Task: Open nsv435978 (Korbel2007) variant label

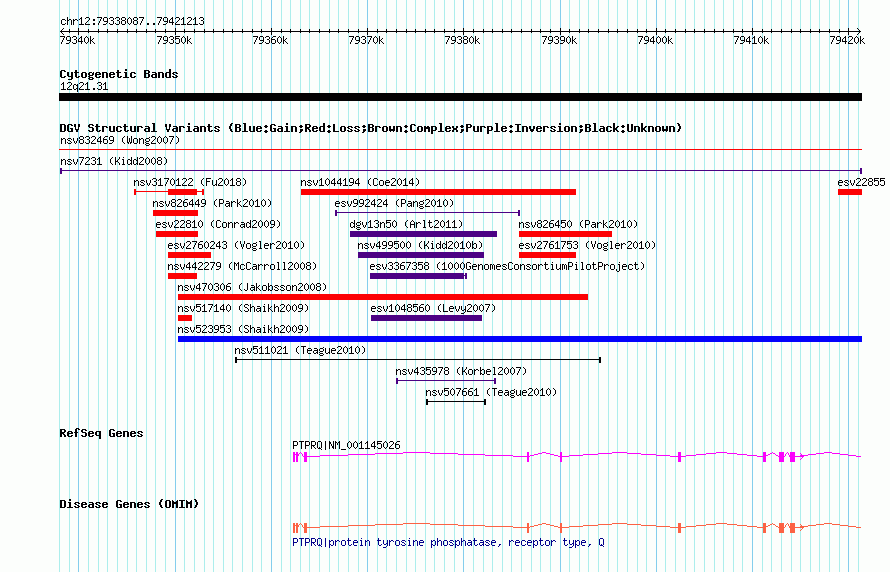Action: [x=461, y=371]
